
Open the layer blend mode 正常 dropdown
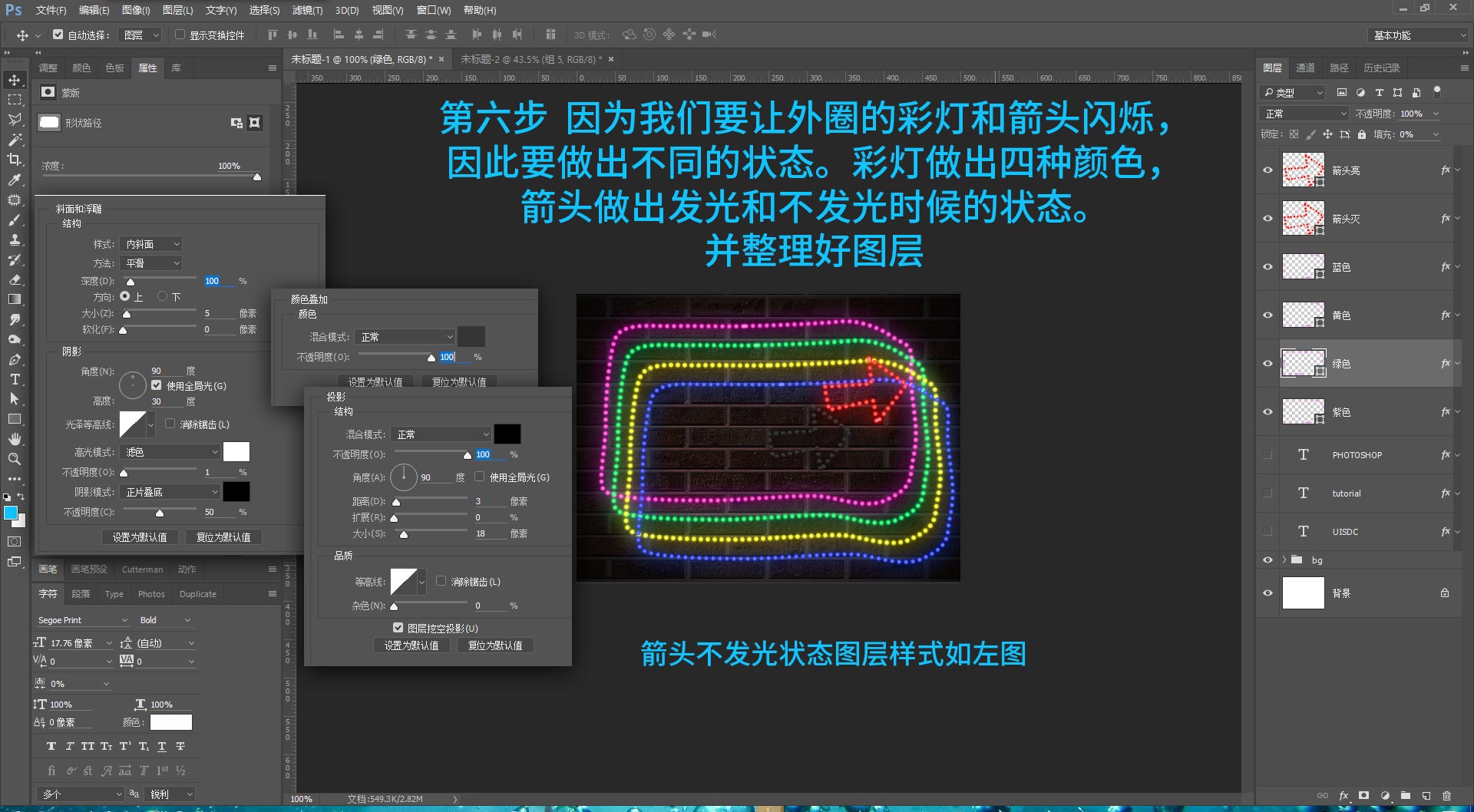click(x=1304, y=114)
